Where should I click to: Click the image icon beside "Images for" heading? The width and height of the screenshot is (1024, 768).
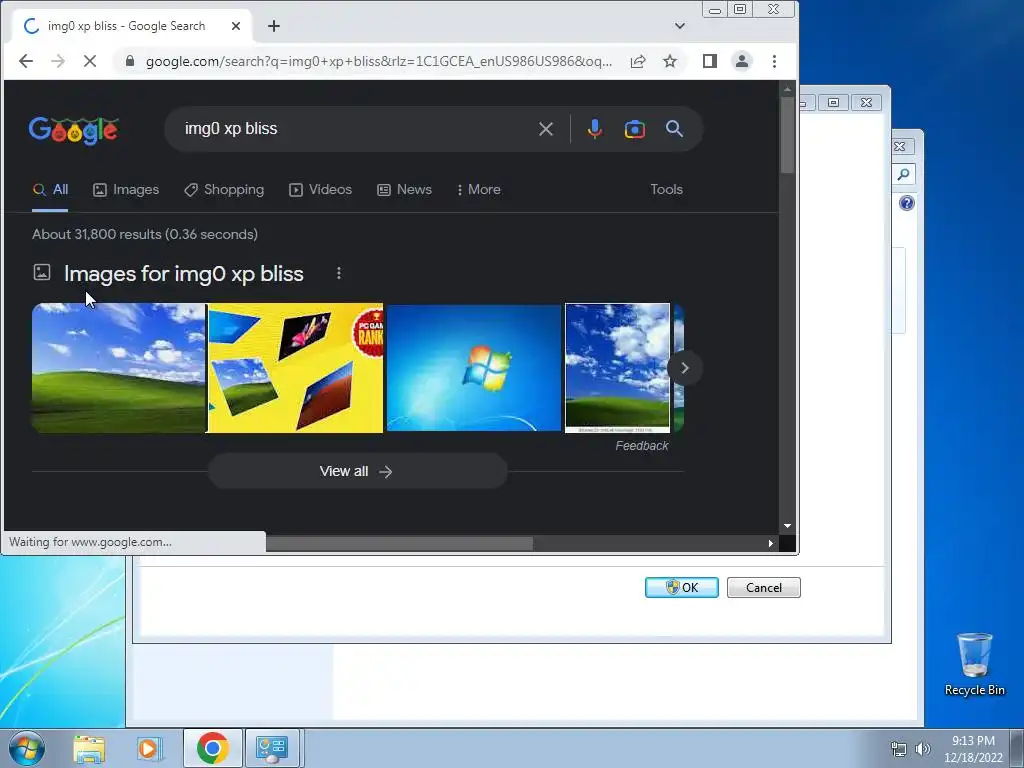click(42, 272)
